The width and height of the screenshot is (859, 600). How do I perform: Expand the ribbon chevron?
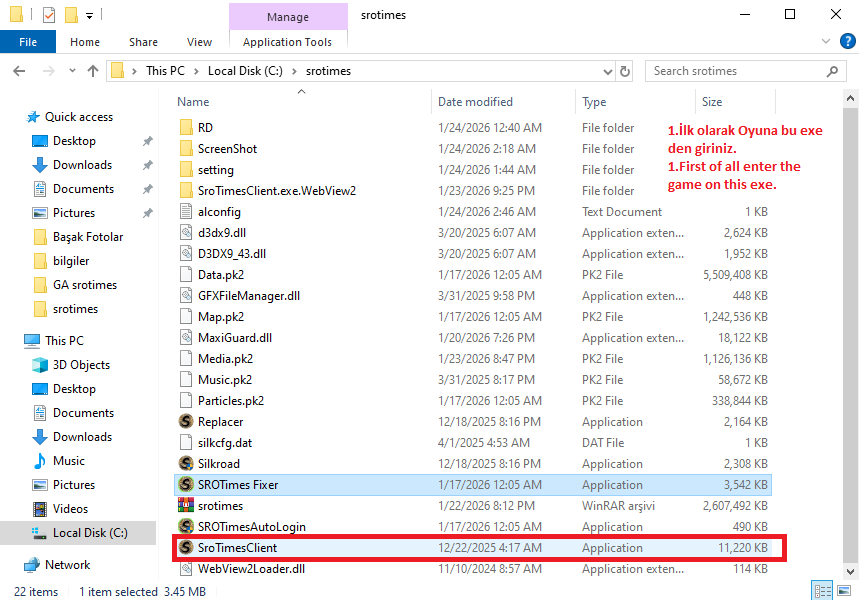tap(826, 42)
